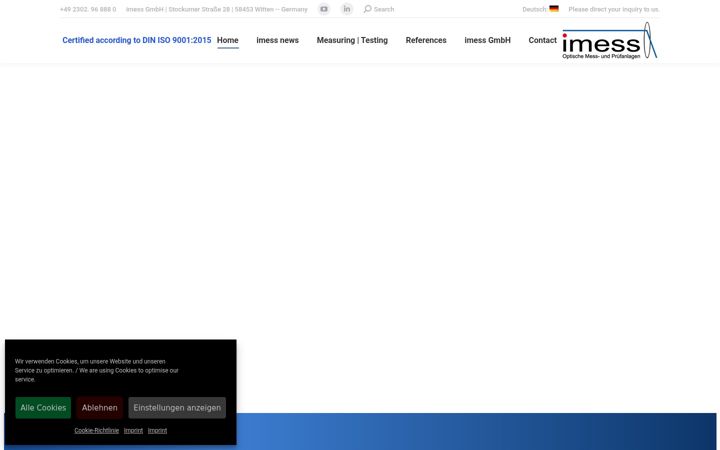Screen dimensions: 720x450
Task: Click 'Certified according to DIN ISO 9001:2015'
Action: pyautogui.click(x=137, y=40)
